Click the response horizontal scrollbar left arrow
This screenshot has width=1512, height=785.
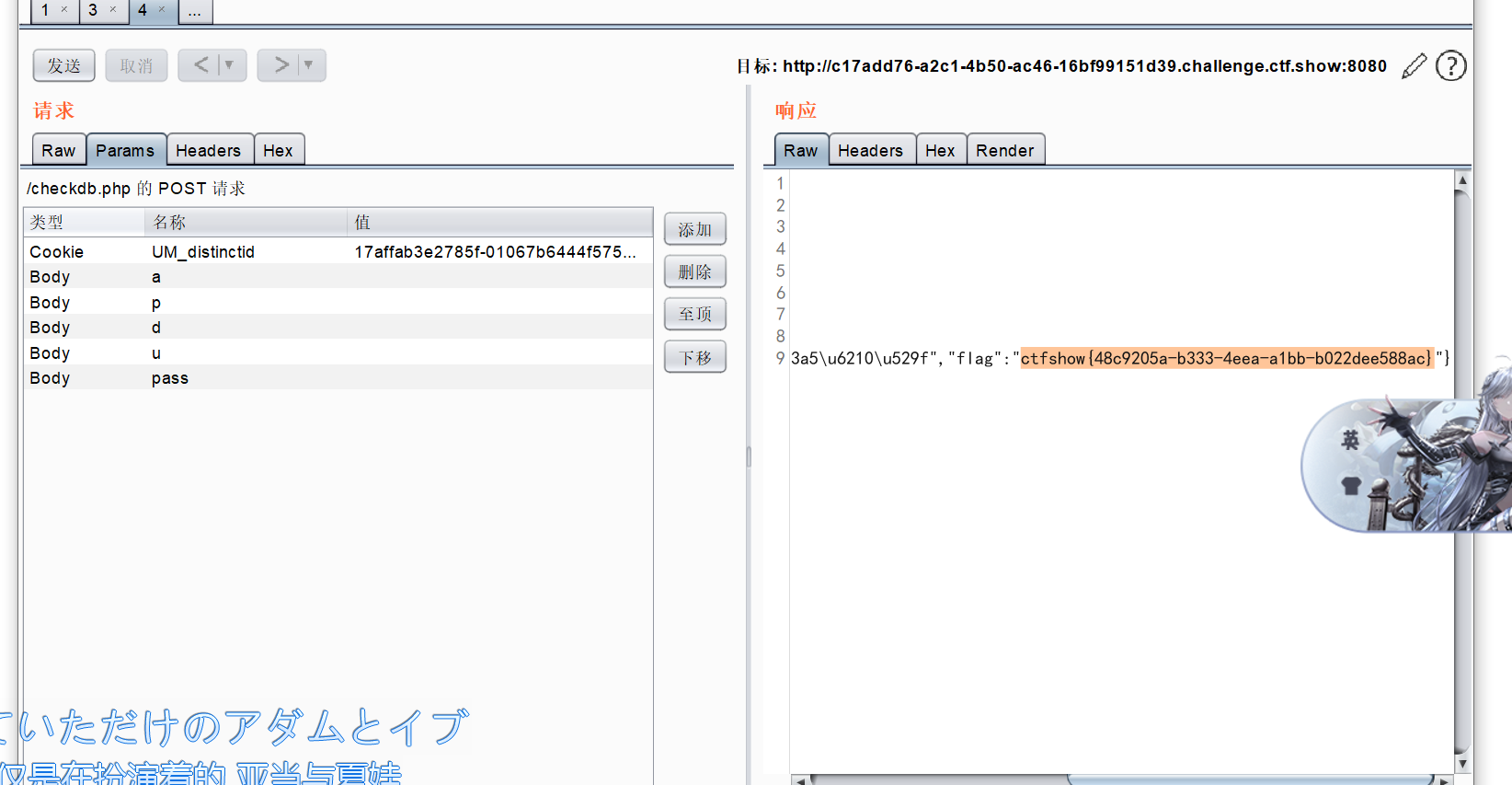click(801, 780)
